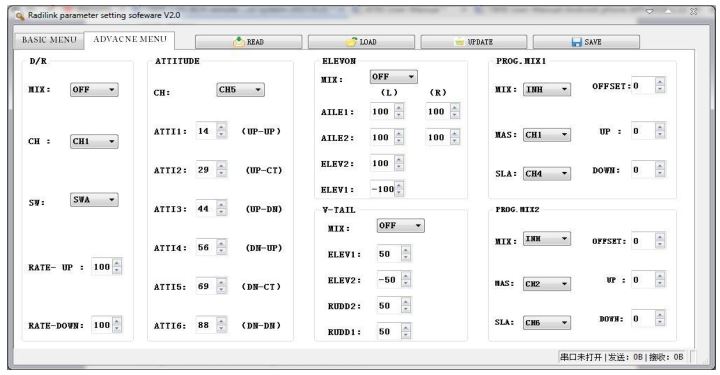Click the V-TAIL RUDD1 spinner arrows
720x375 pixels.
pyautogui.click(x=406, y=331)
